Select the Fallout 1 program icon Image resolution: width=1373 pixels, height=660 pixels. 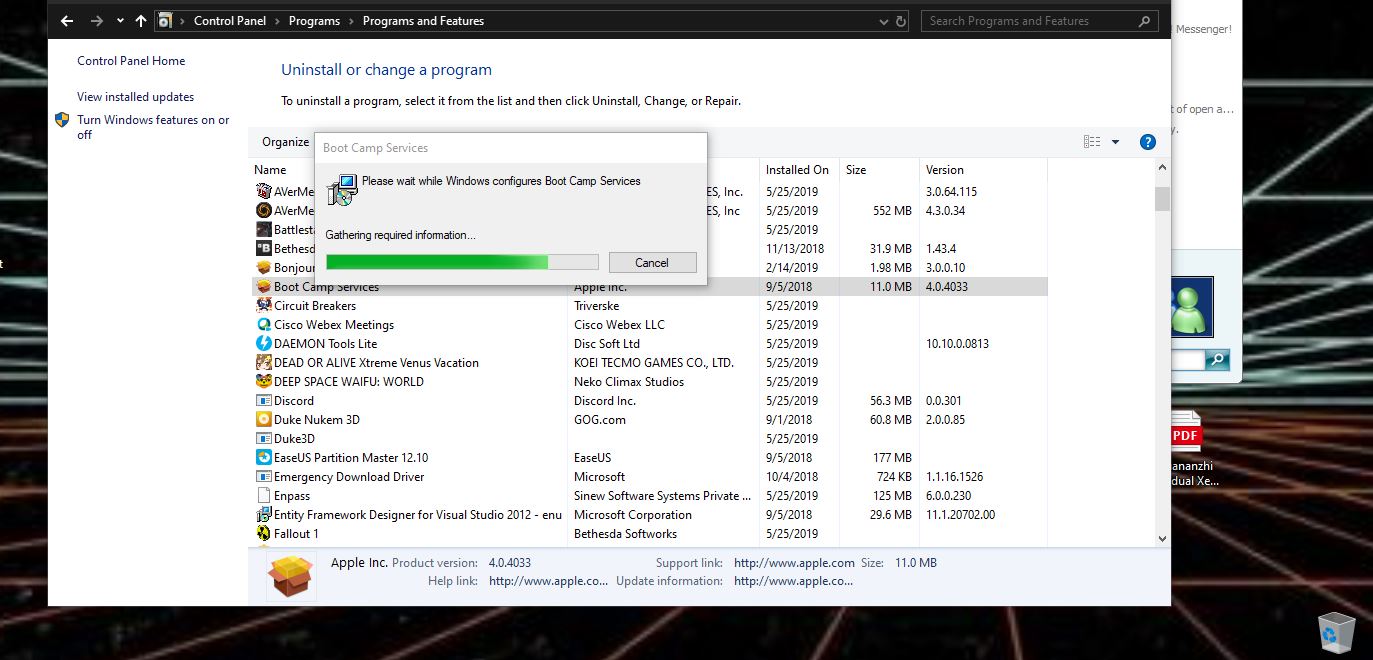tap(264, 534)
